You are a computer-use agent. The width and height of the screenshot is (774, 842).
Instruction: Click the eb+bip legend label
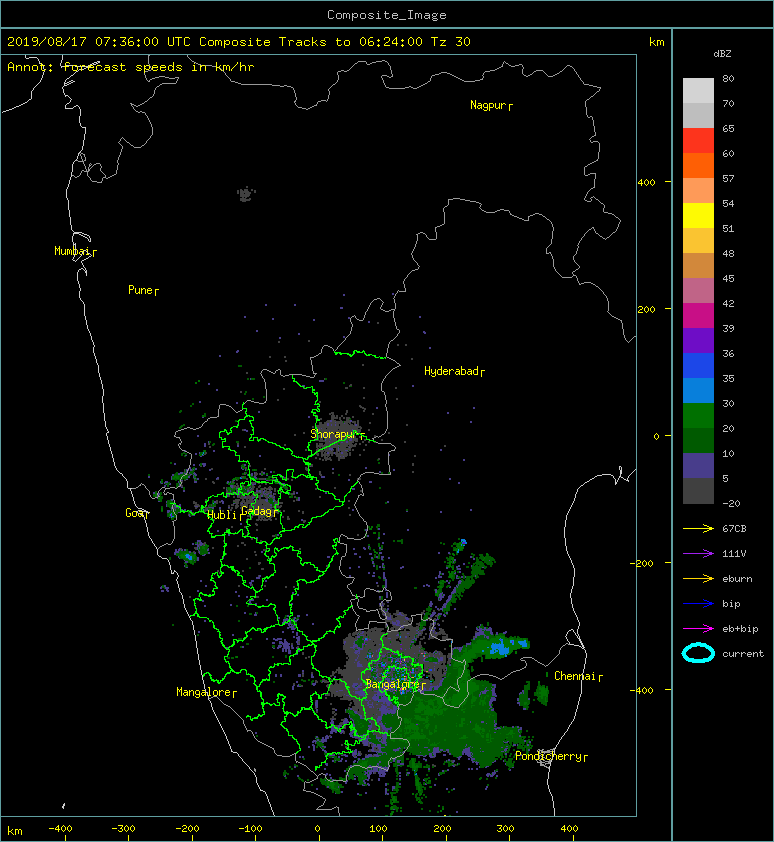tap(740, 628)
